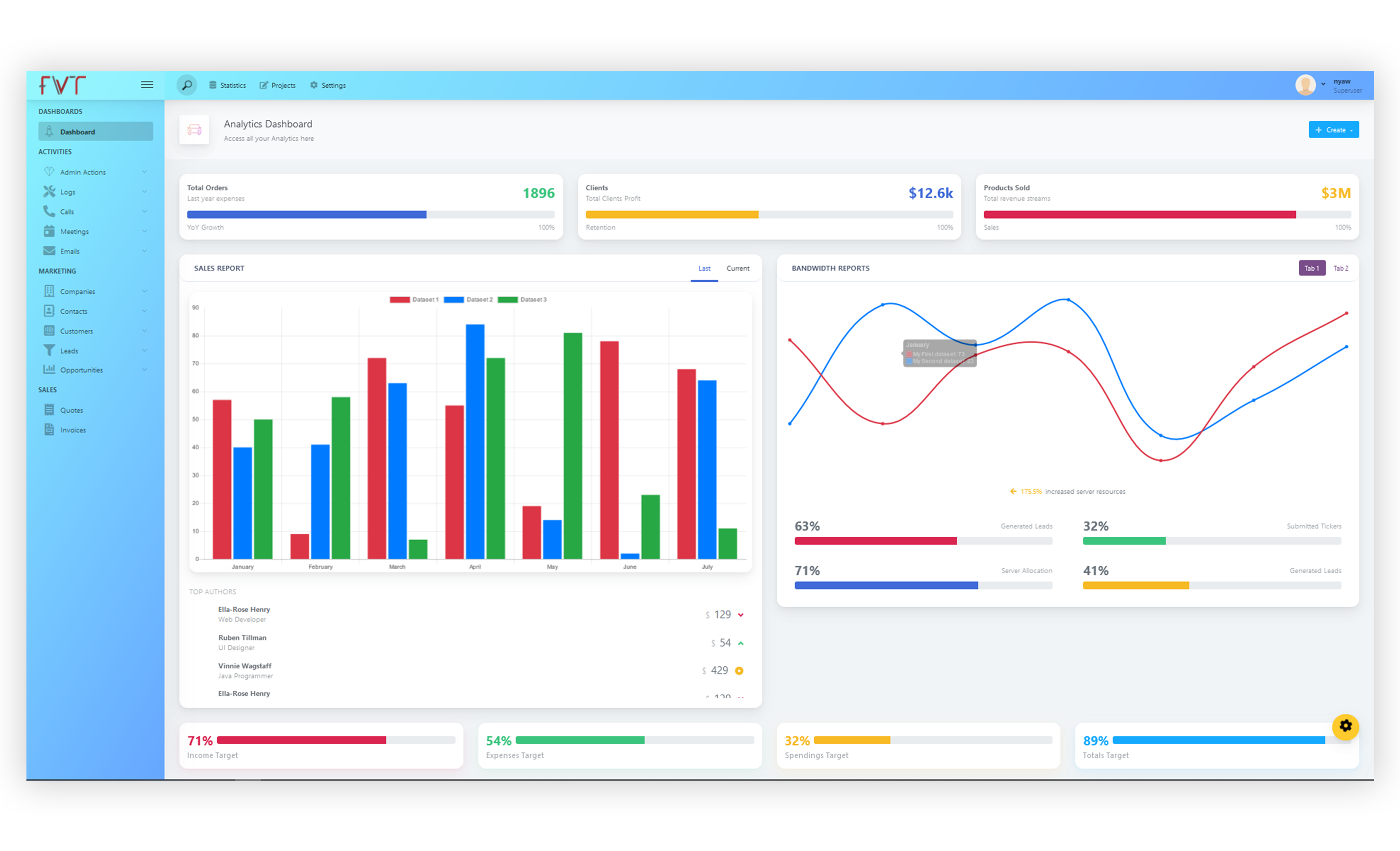1400x851 pixels.
Task: Toggle Dataset 1 legend in chart
Action: [x=414, y=300]
